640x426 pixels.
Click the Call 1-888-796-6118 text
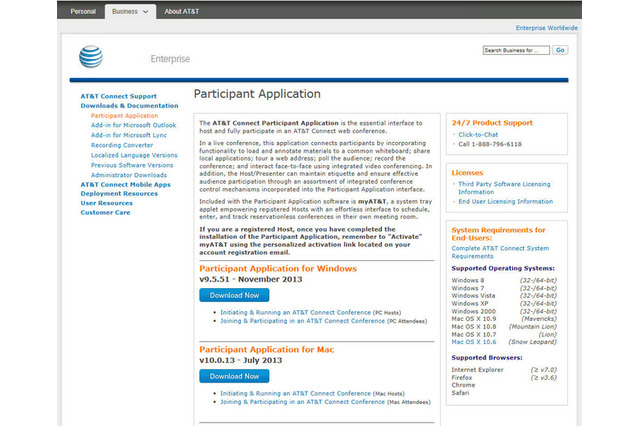(x=490, y=144)
